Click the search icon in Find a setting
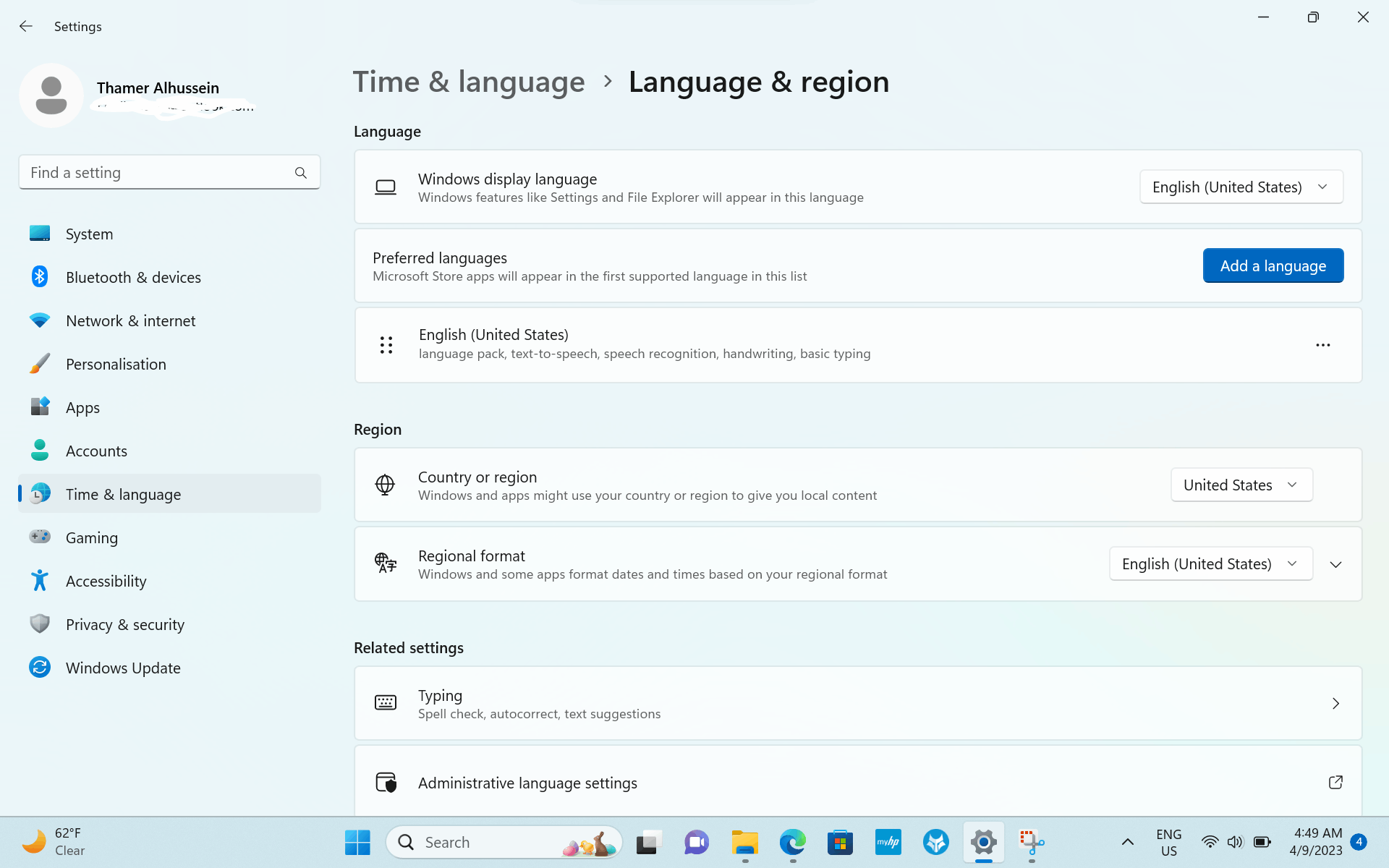 [301, 173]
